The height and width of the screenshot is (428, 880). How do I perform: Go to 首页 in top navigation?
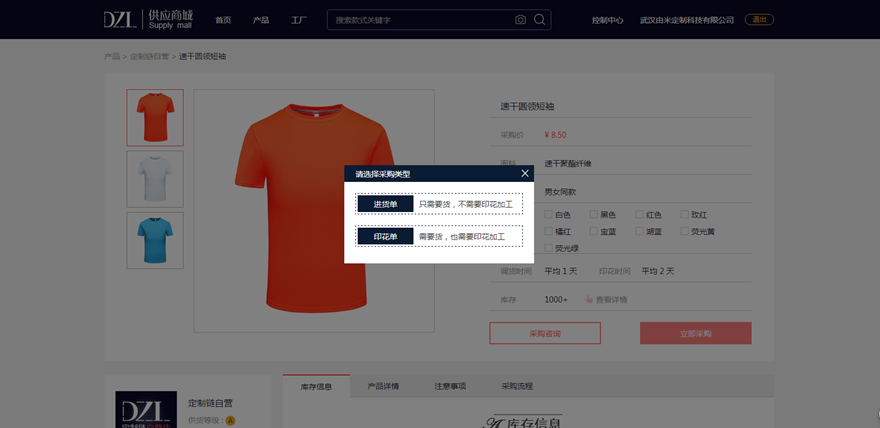click(223, 20)
